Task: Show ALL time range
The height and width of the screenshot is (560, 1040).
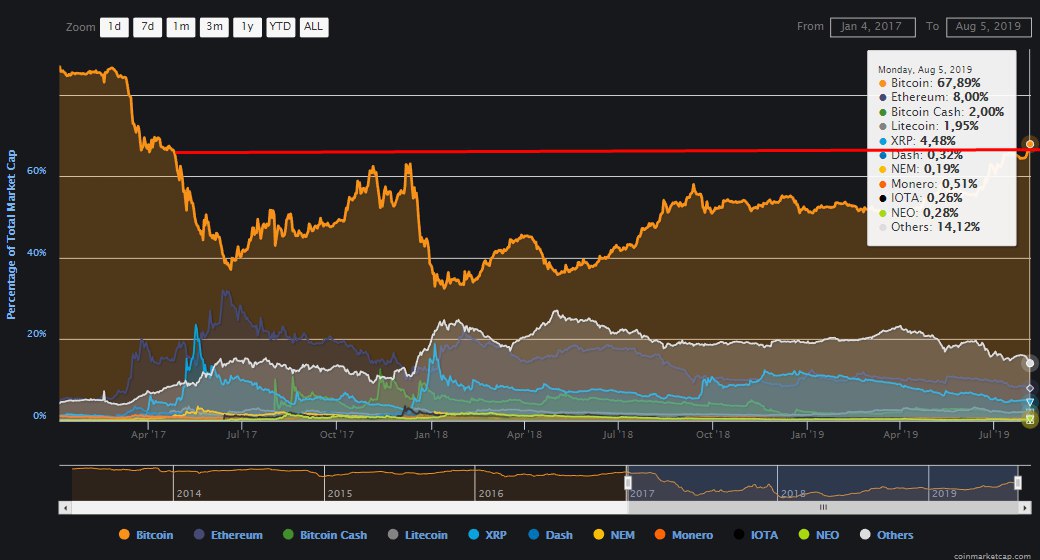Action: (314, 27)
